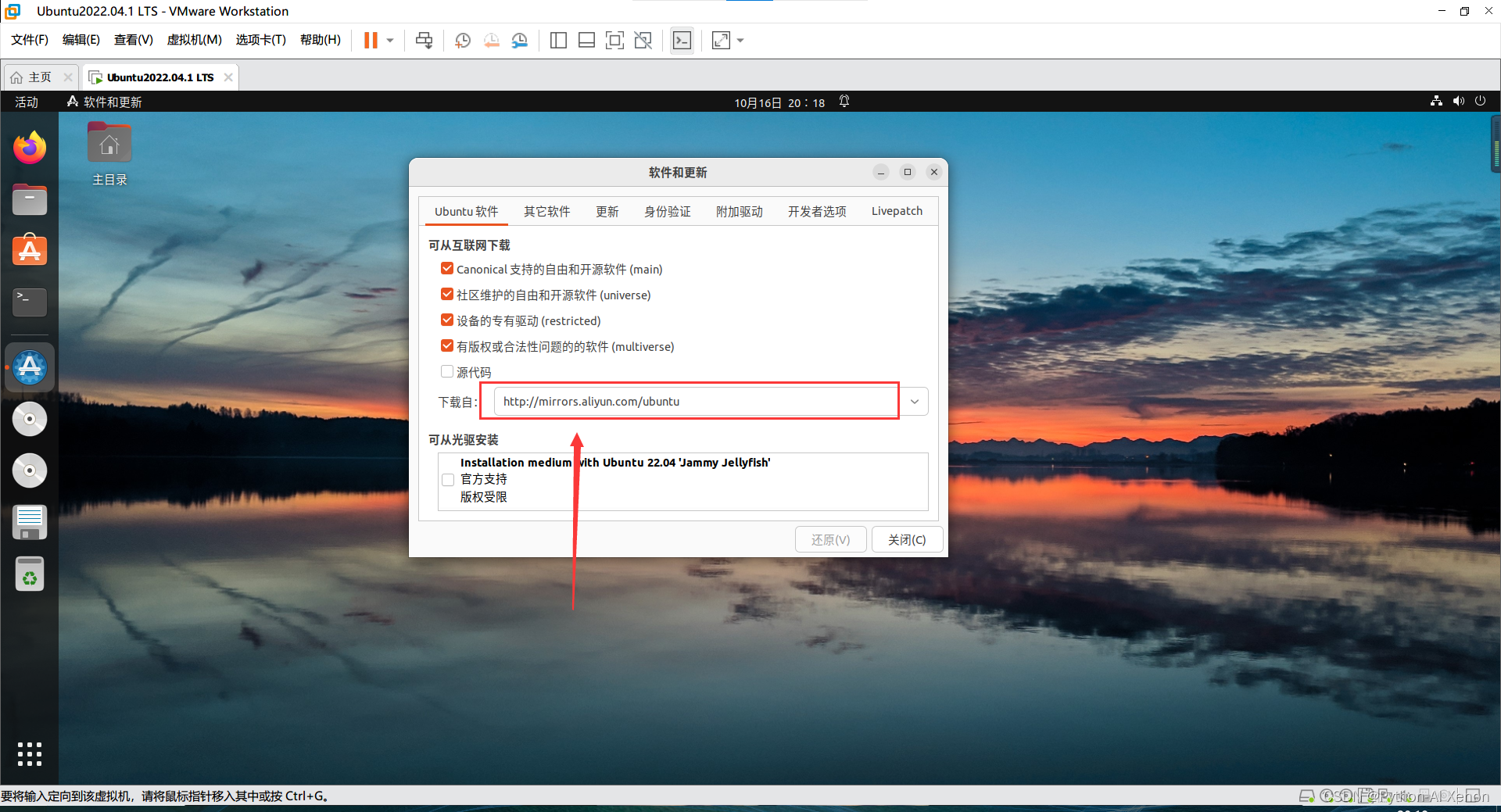Expand the 下载自 server dropdown arrow
Image resolution: width=1501 pixels, height=812 pixels.
[x=915, y=402]
